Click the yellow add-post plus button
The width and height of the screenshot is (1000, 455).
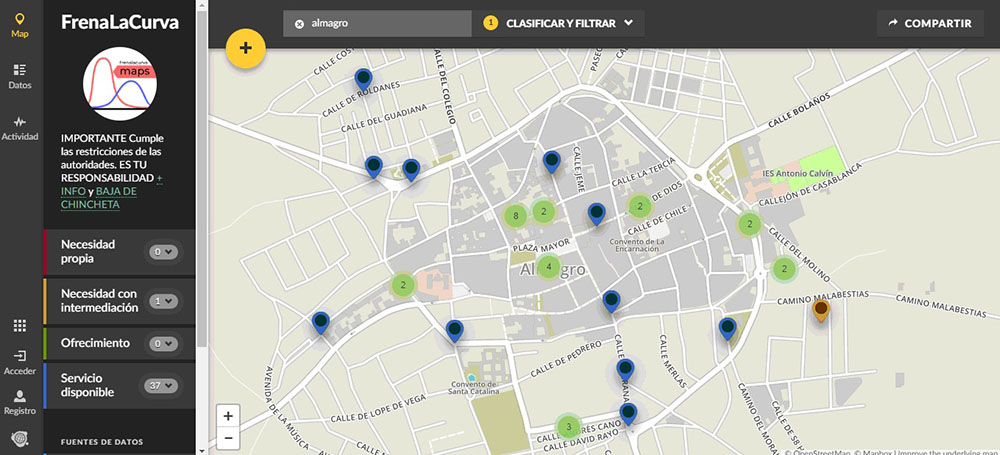[245, 48]
